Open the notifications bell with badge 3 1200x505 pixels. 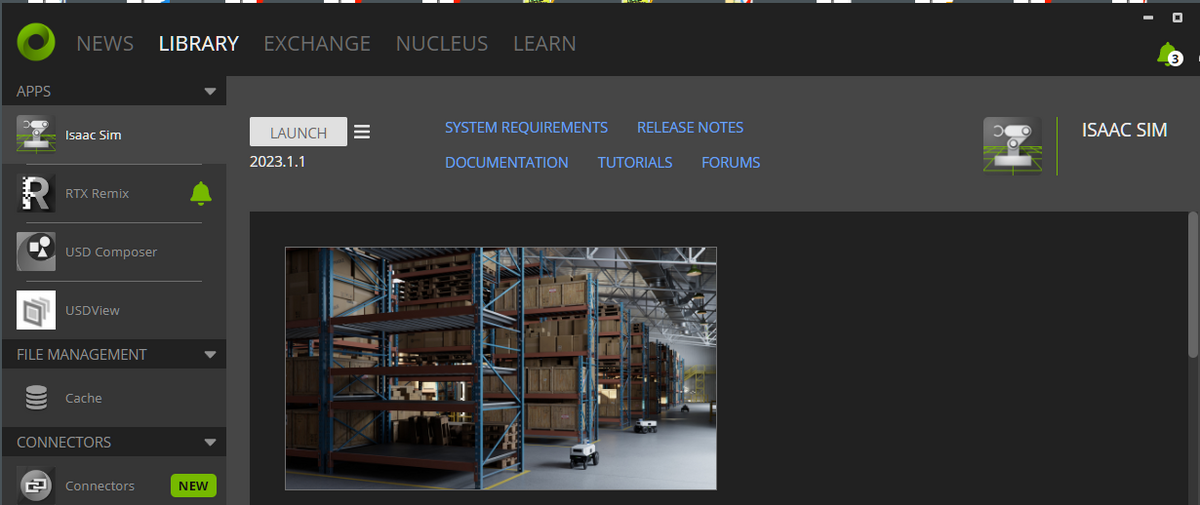pyautogui.click(x=1168, y=54)
